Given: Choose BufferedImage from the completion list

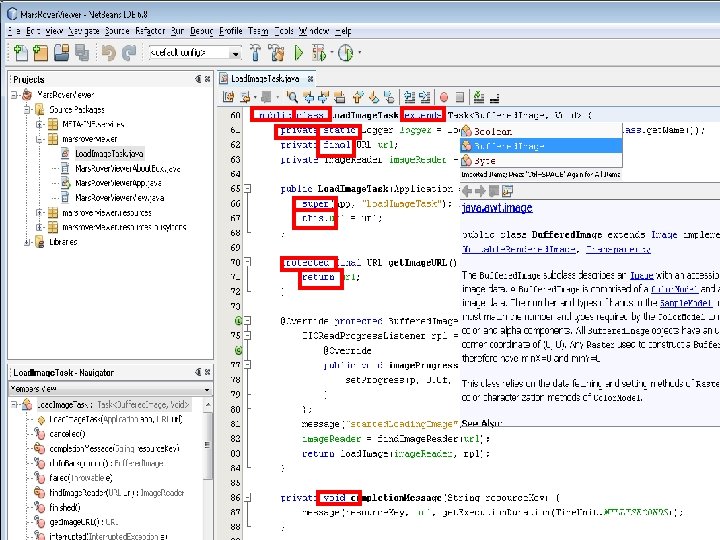Looking at the screenshot, I should 510,145.
